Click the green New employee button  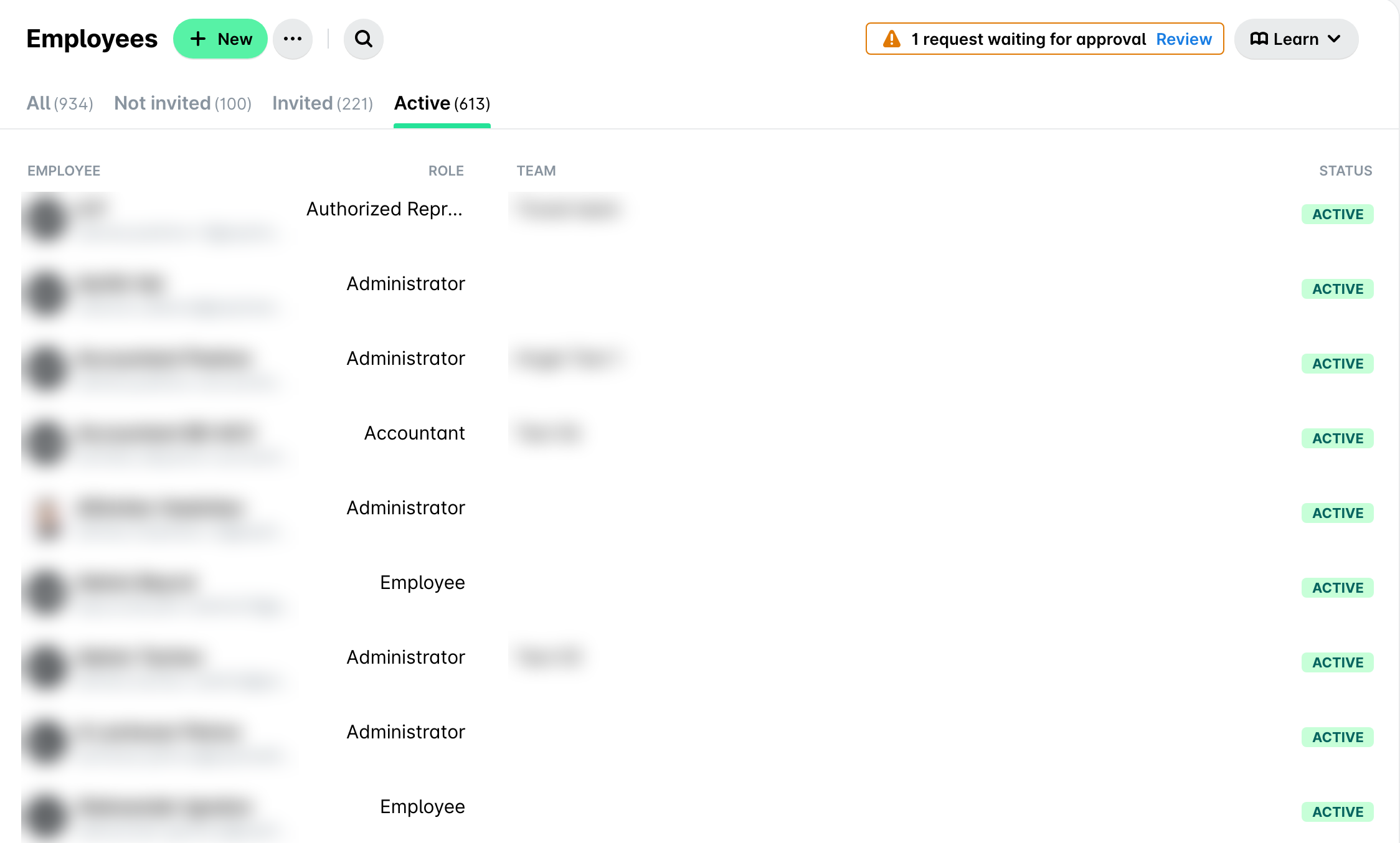click(x=220, y=39)
